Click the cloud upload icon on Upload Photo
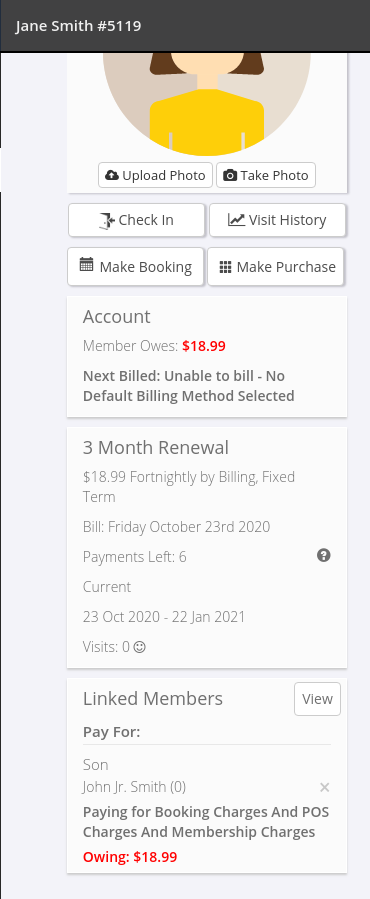This screenshot has width=370, height=899. click(112, 175)
